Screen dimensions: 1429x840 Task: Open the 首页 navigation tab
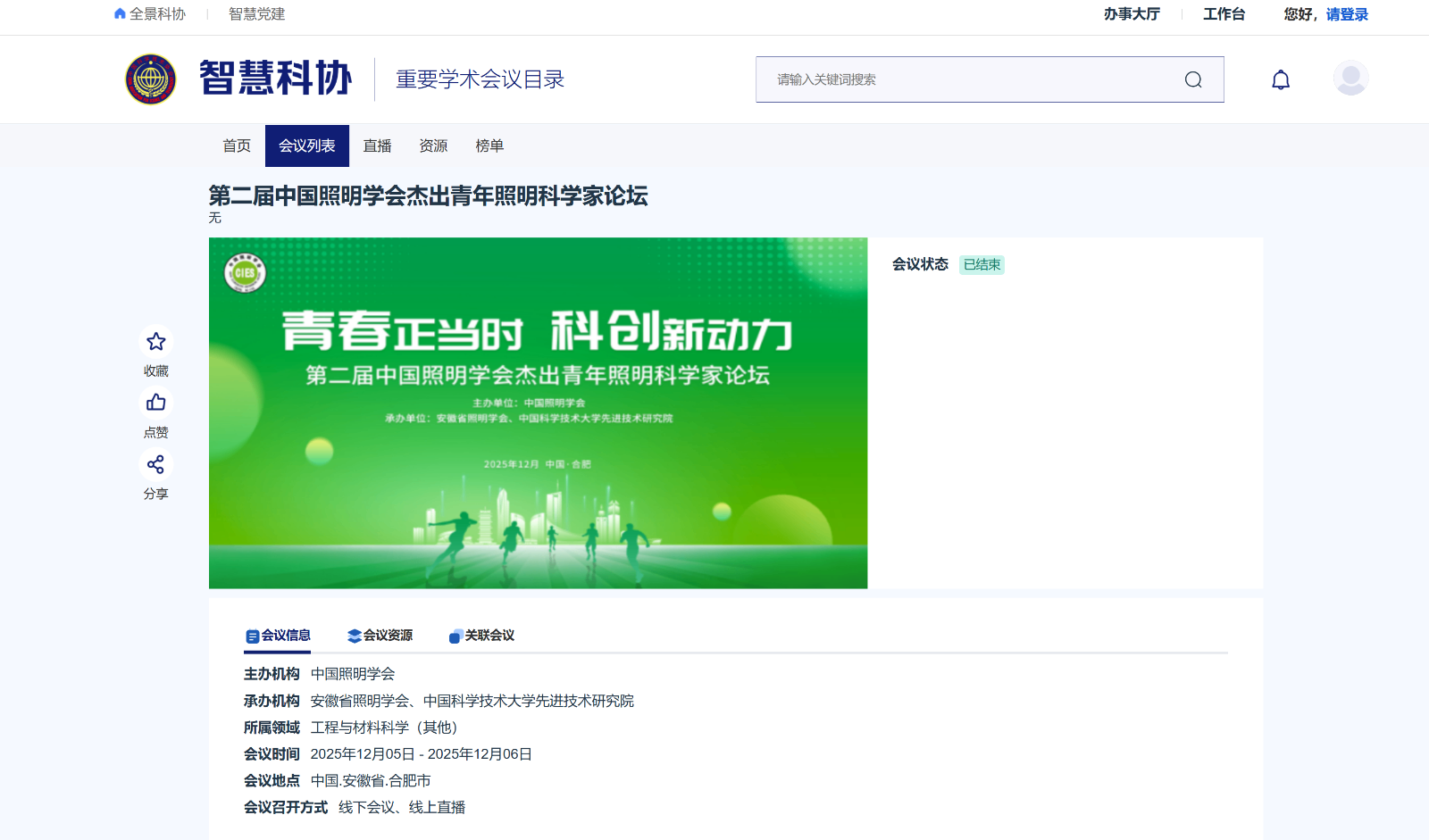(x=237, y=146)
